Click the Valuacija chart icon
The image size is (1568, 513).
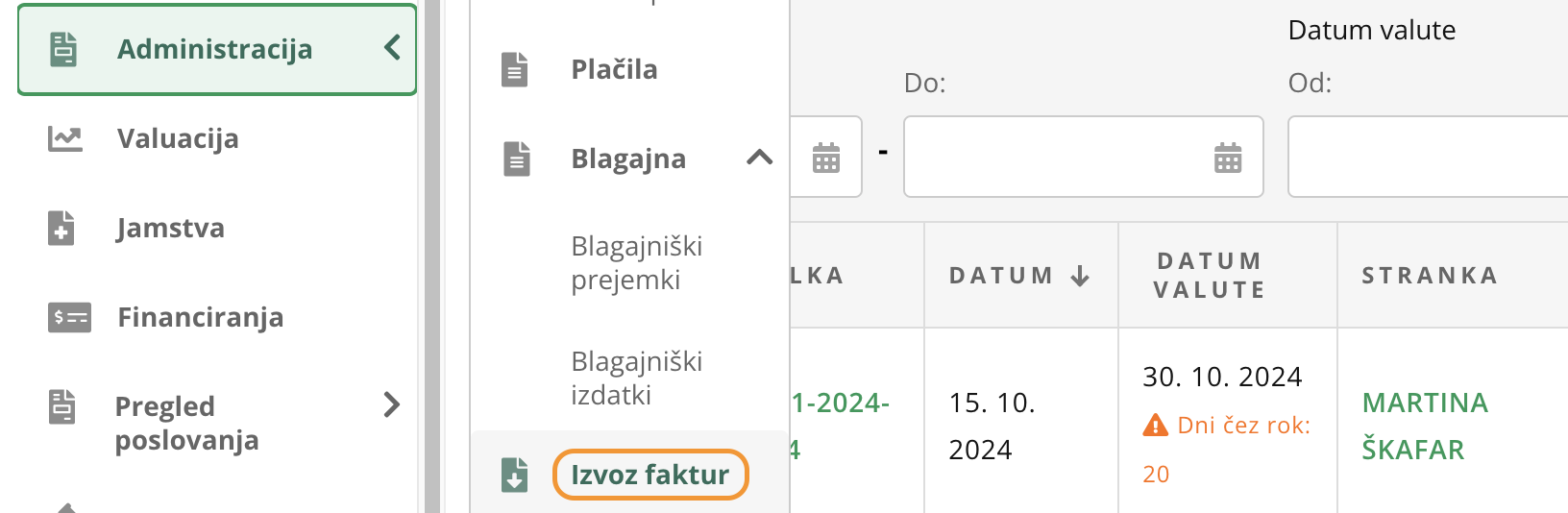tap(64, 139)
